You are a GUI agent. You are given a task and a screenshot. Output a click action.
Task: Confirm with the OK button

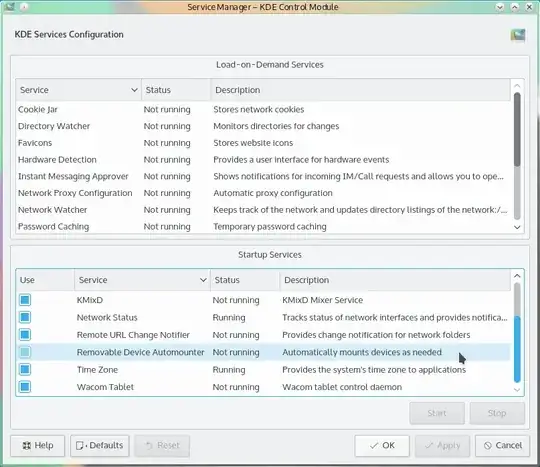[382, 446]
